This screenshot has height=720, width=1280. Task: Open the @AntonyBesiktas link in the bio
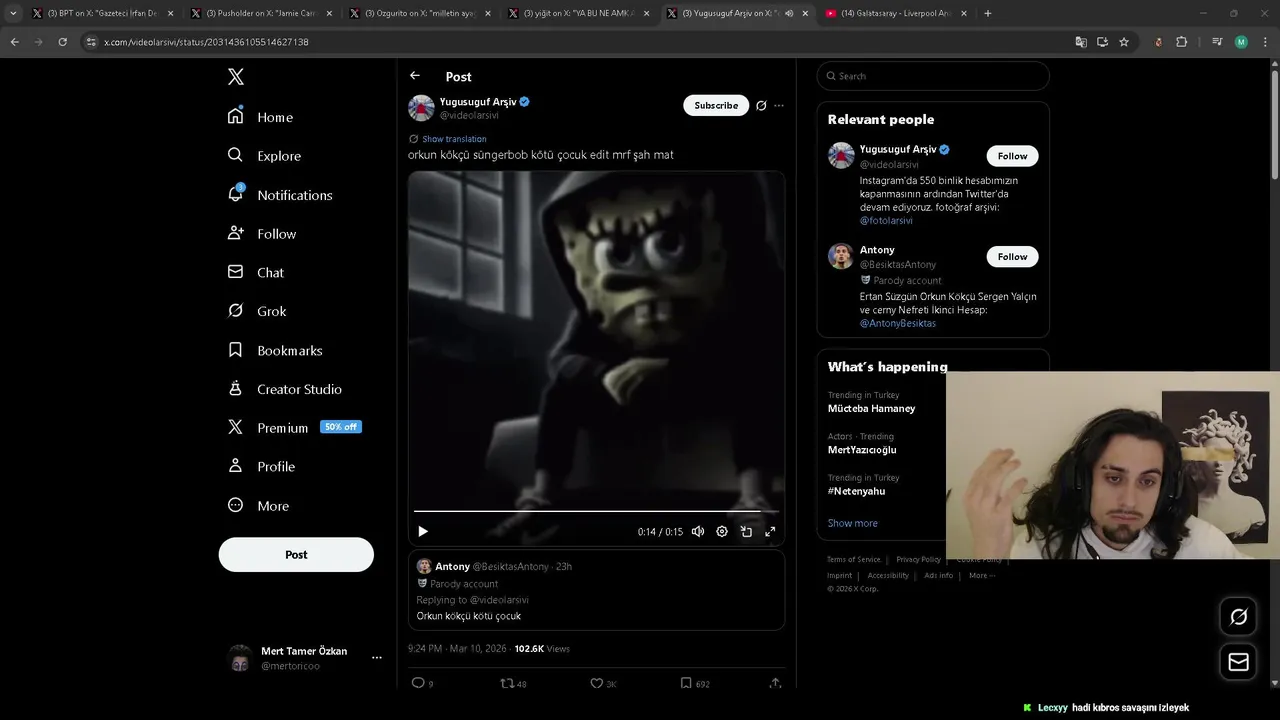coord(898,323)
